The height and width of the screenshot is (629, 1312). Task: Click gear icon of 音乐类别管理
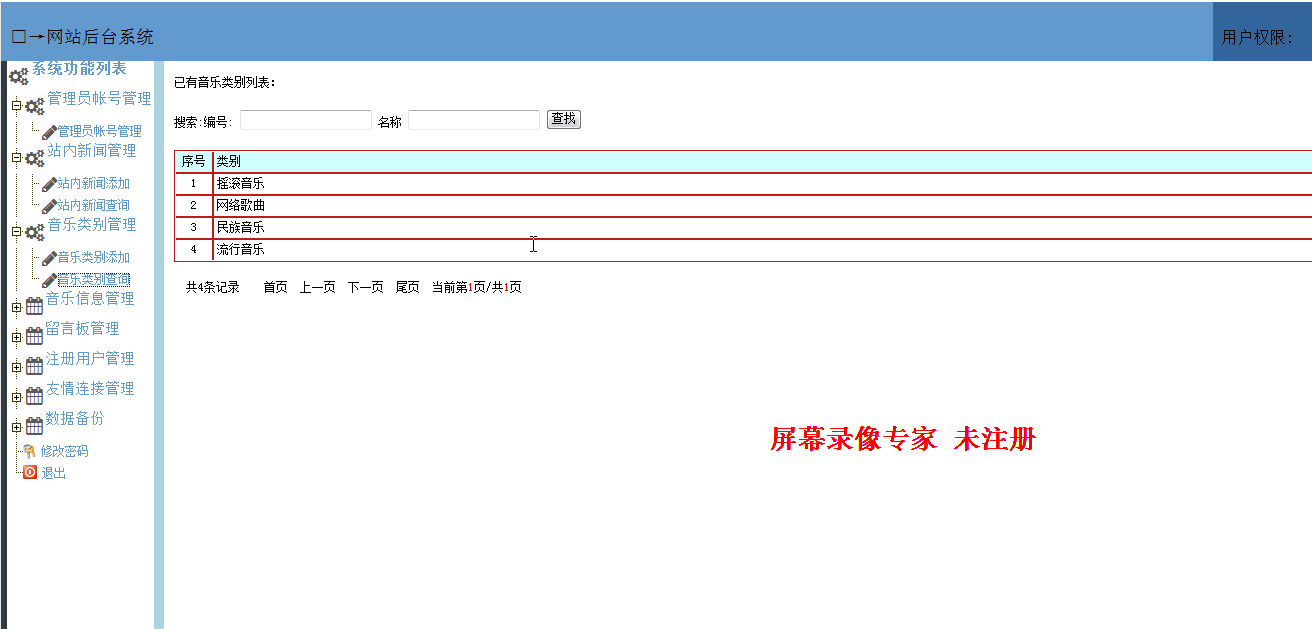tap(35, 231)
